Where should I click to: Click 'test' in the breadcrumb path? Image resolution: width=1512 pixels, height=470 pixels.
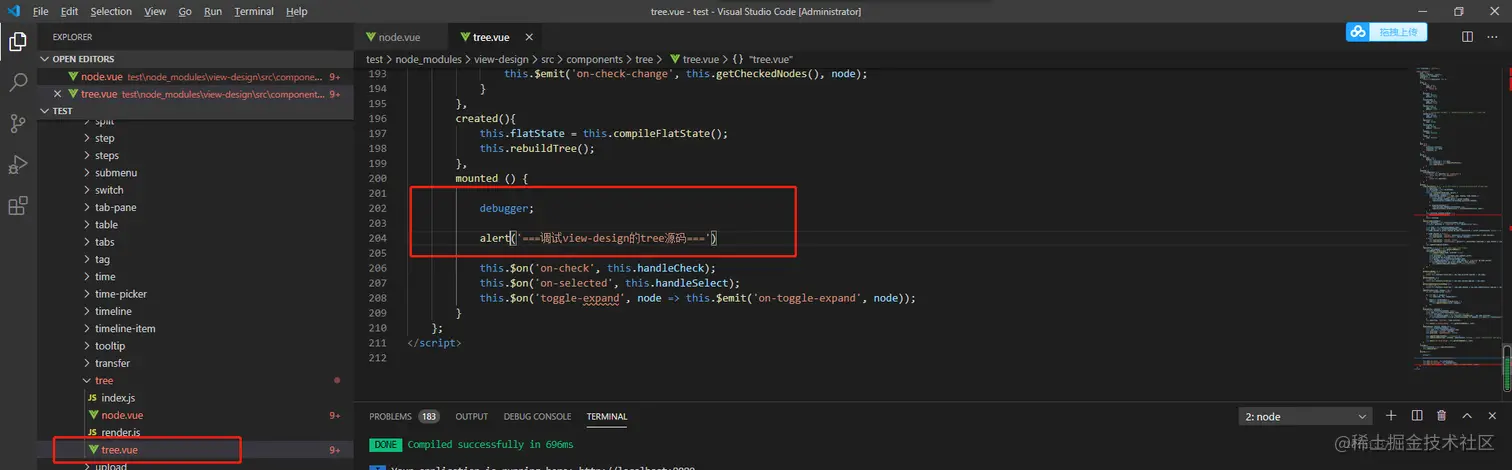click(374, 59)
